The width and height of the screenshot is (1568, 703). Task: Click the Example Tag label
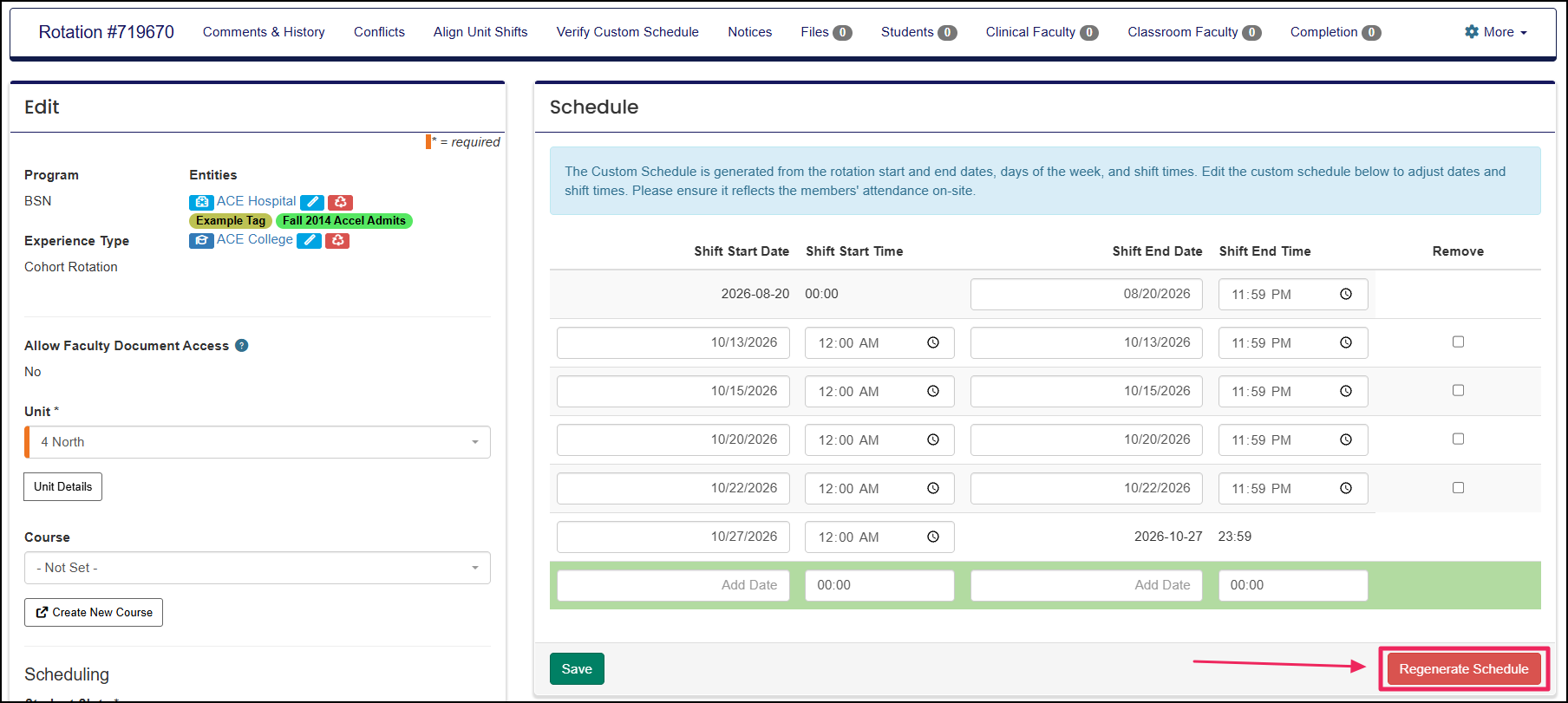(x=231, y=221)
